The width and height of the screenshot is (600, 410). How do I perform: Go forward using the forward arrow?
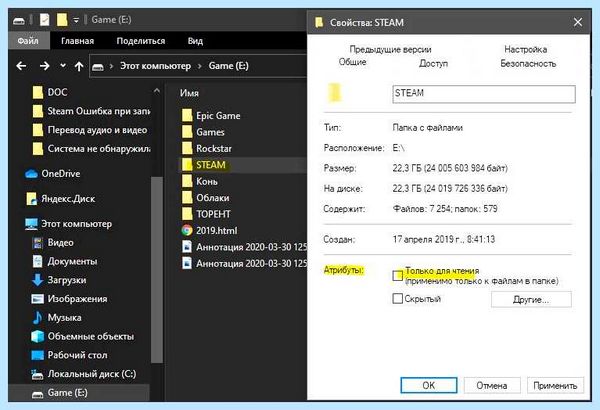point(44,66)
